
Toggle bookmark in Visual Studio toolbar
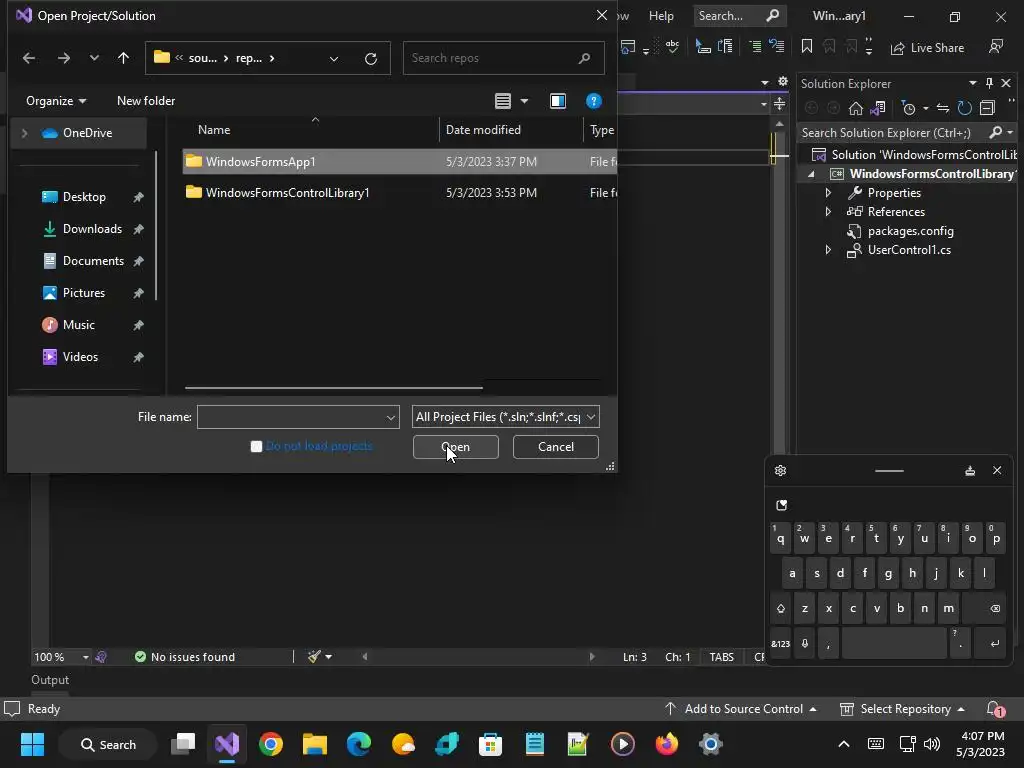(807, 46)
